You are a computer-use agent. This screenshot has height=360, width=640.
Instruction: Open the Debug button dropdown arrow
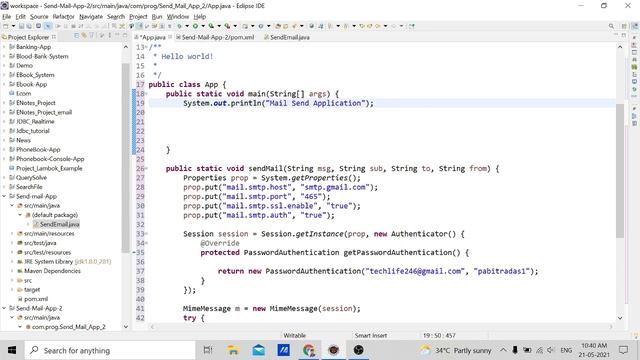click(187, 26)
